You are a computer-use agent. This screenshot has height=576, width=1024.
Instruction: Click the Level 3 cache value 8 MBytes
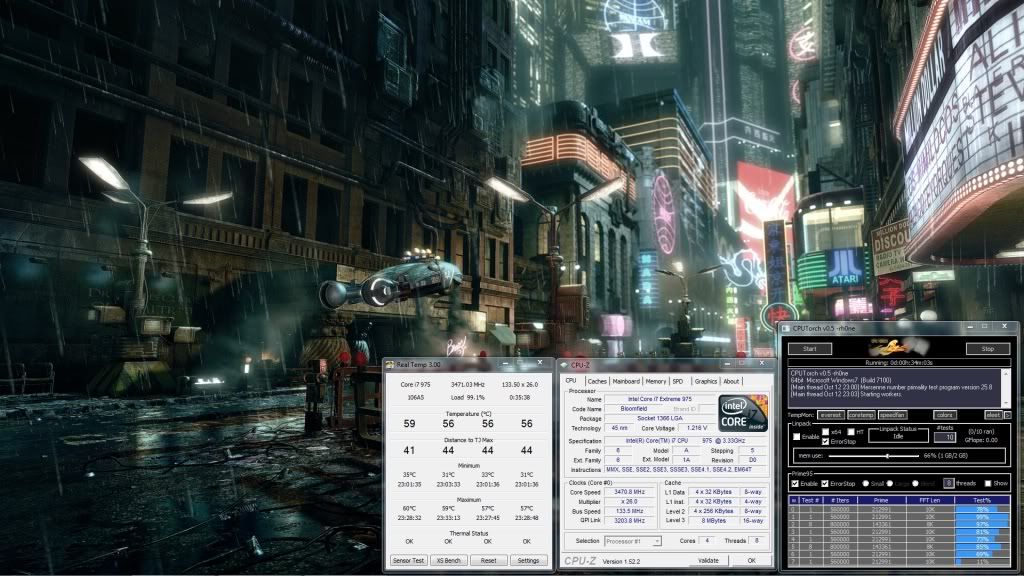713,521
